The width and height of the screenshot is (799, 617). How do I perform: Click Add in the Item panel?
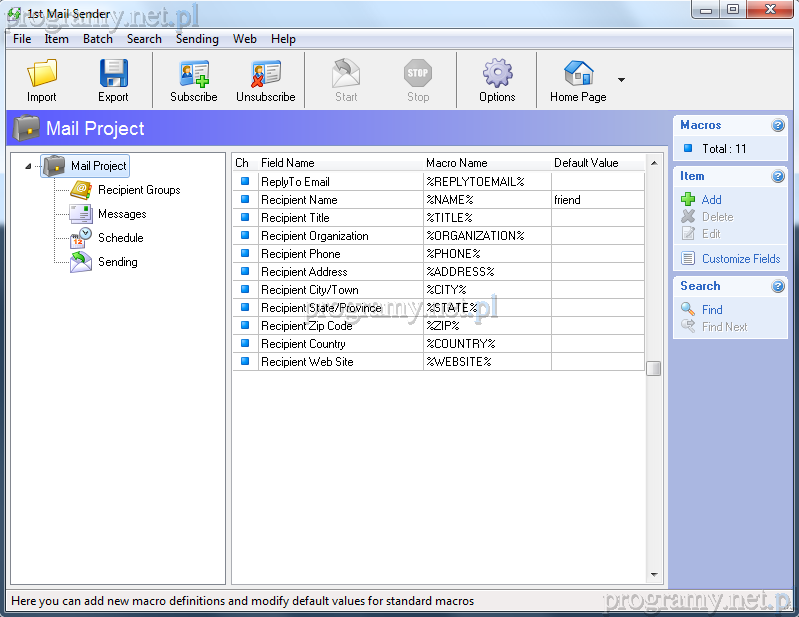pyautogui.click(x=711, y=200)
